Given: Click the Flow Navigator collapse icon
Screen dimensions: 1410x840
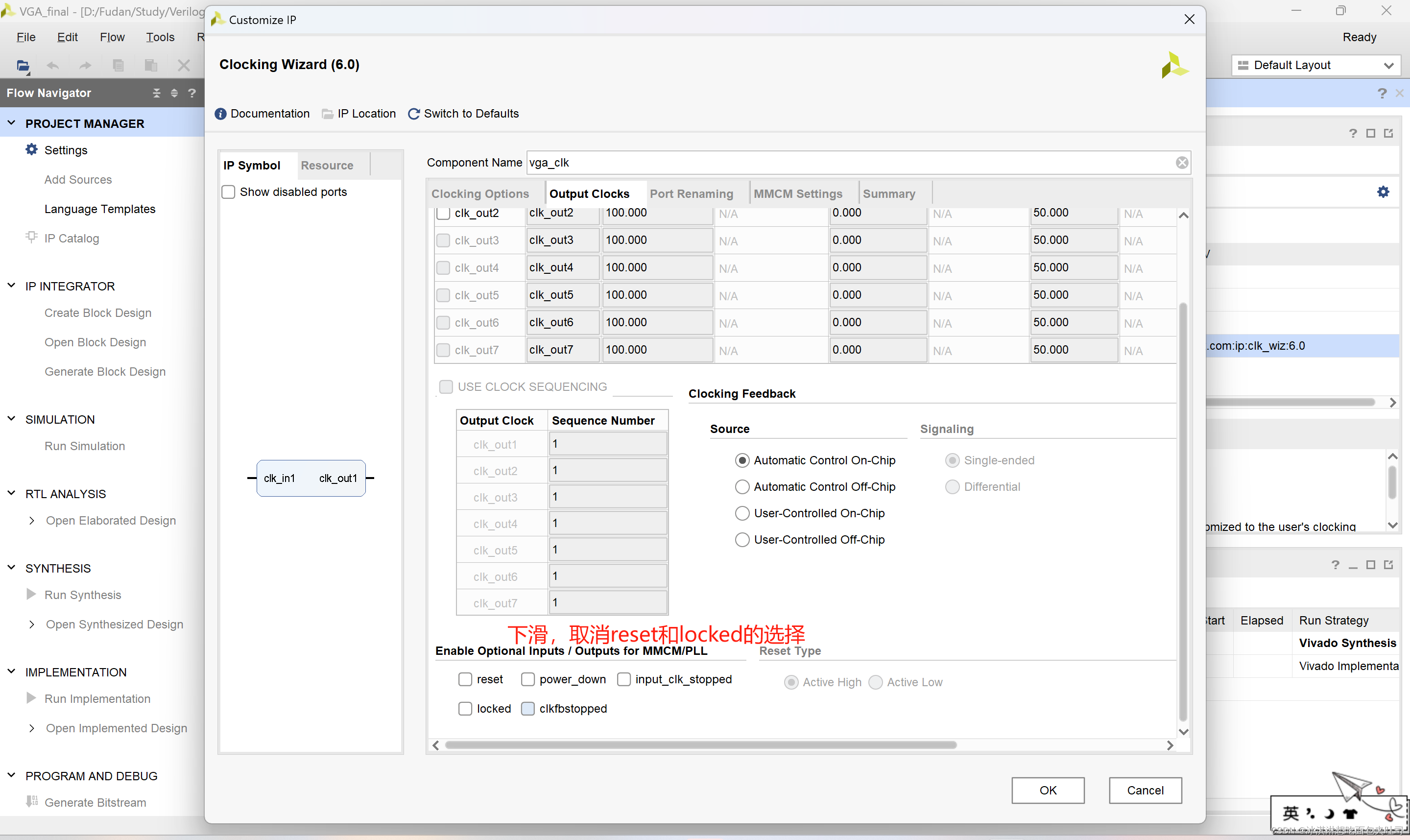Looking at the screenshot, I should point(157,93).
